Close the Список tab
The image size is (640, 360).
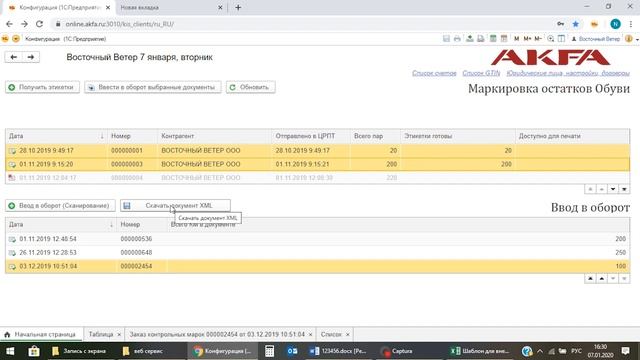click(x=348, y=335)
